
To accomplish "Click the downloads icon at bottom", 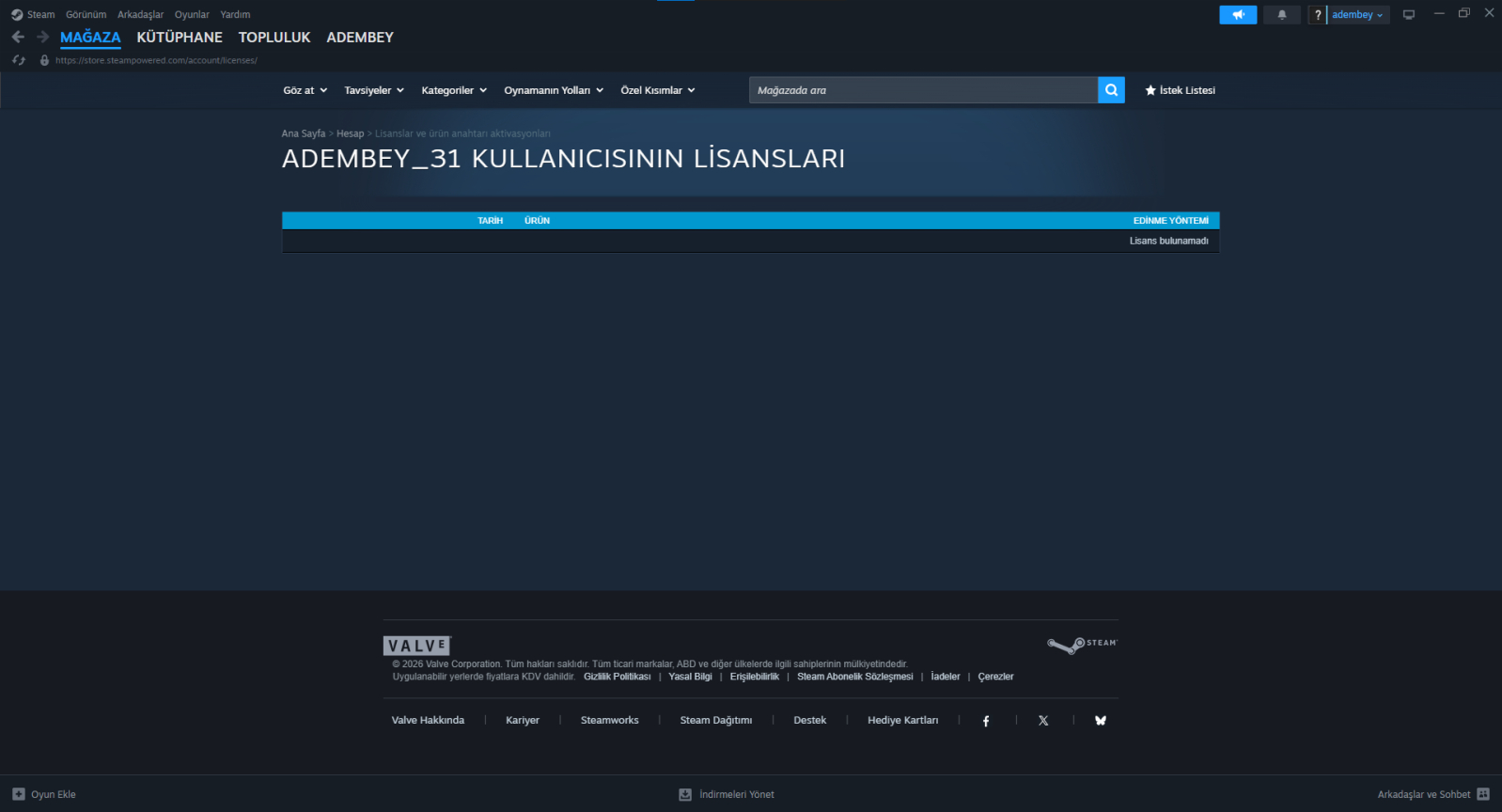I will click(685, 794).
